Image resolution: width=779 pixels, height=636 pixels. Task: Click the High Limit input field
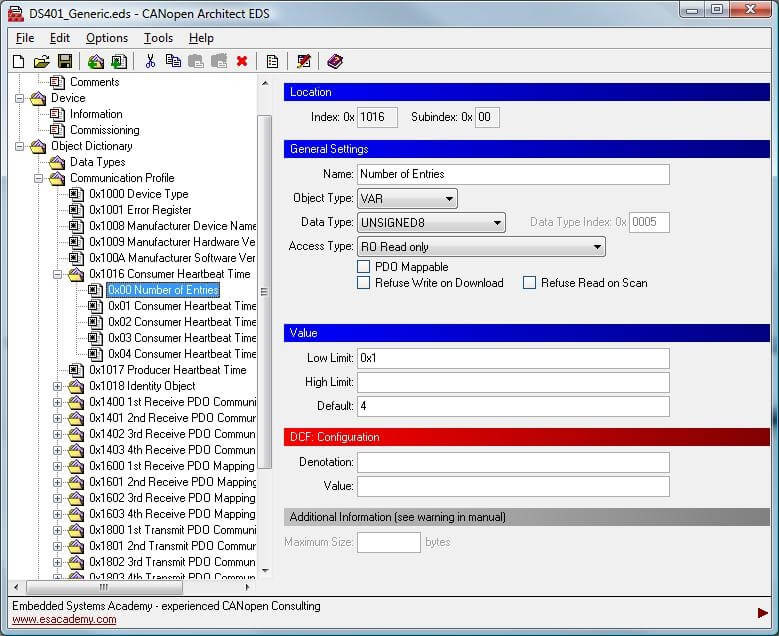click(x=513, y=382)
